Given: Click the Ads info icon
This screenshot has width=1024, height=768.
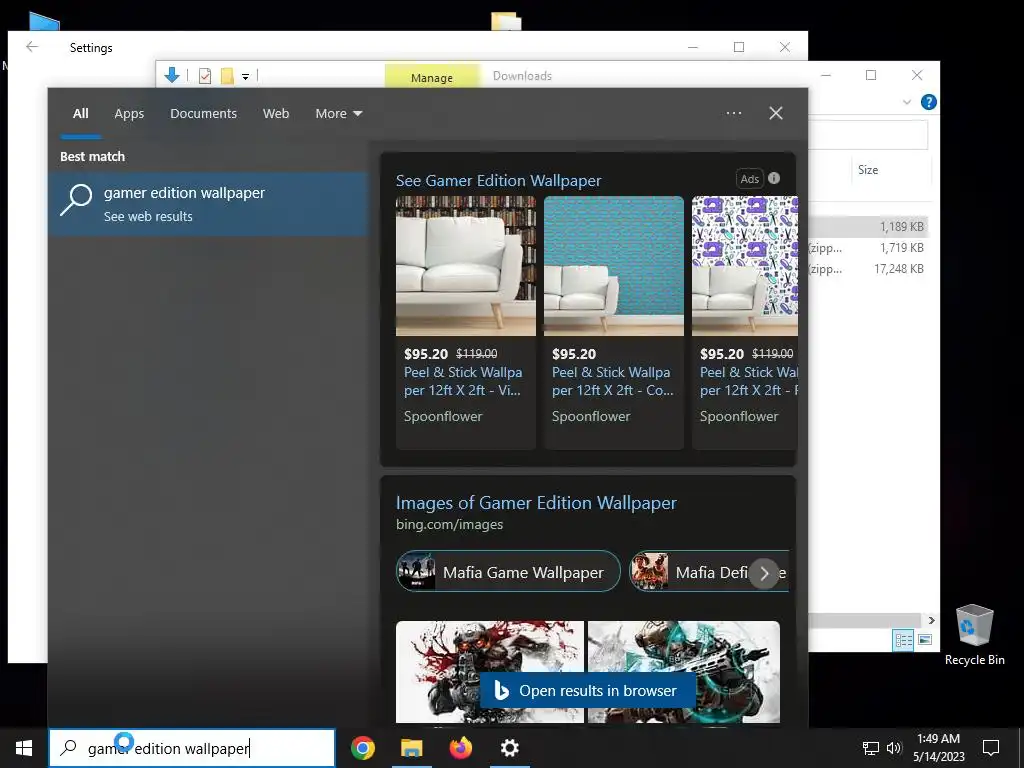Looking at the screenshot, I should pyautogui.click(x=774, y=178).
